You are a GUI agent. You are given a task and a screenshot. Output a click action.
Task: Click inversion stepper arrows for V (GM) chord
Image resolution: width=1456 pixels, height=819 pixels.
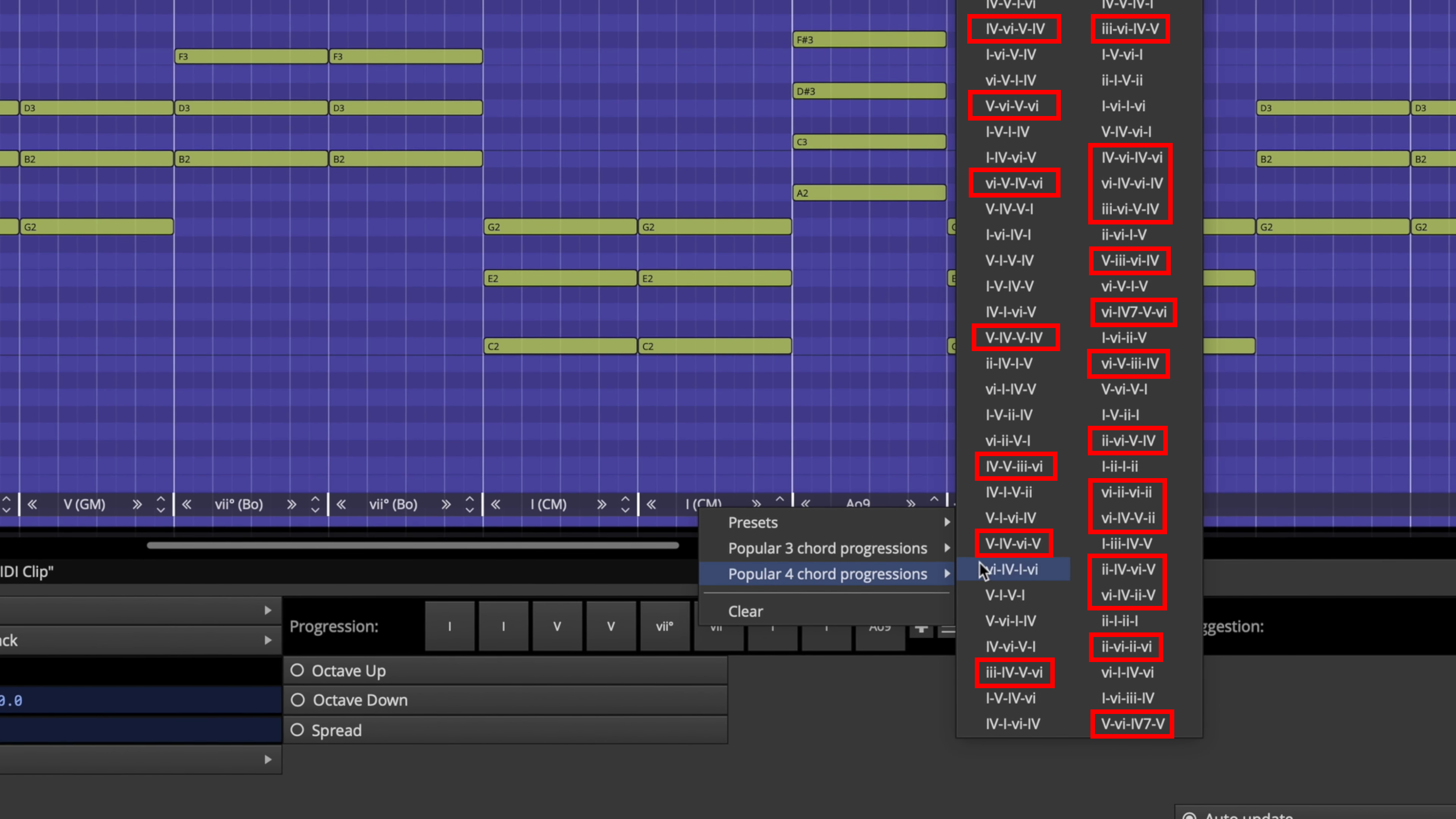(x=160, y=504)
